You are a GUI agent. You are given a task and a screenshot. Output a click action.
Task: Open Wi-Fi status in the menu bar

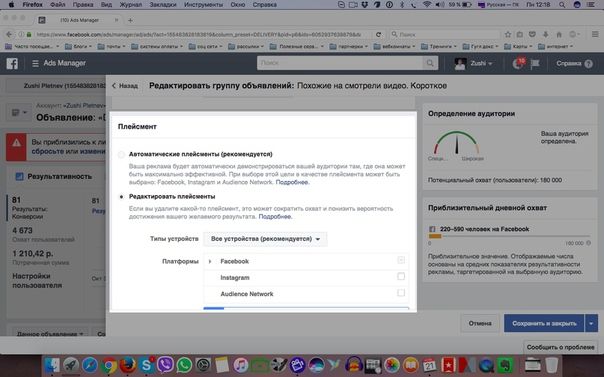click(x=426, y=5)
